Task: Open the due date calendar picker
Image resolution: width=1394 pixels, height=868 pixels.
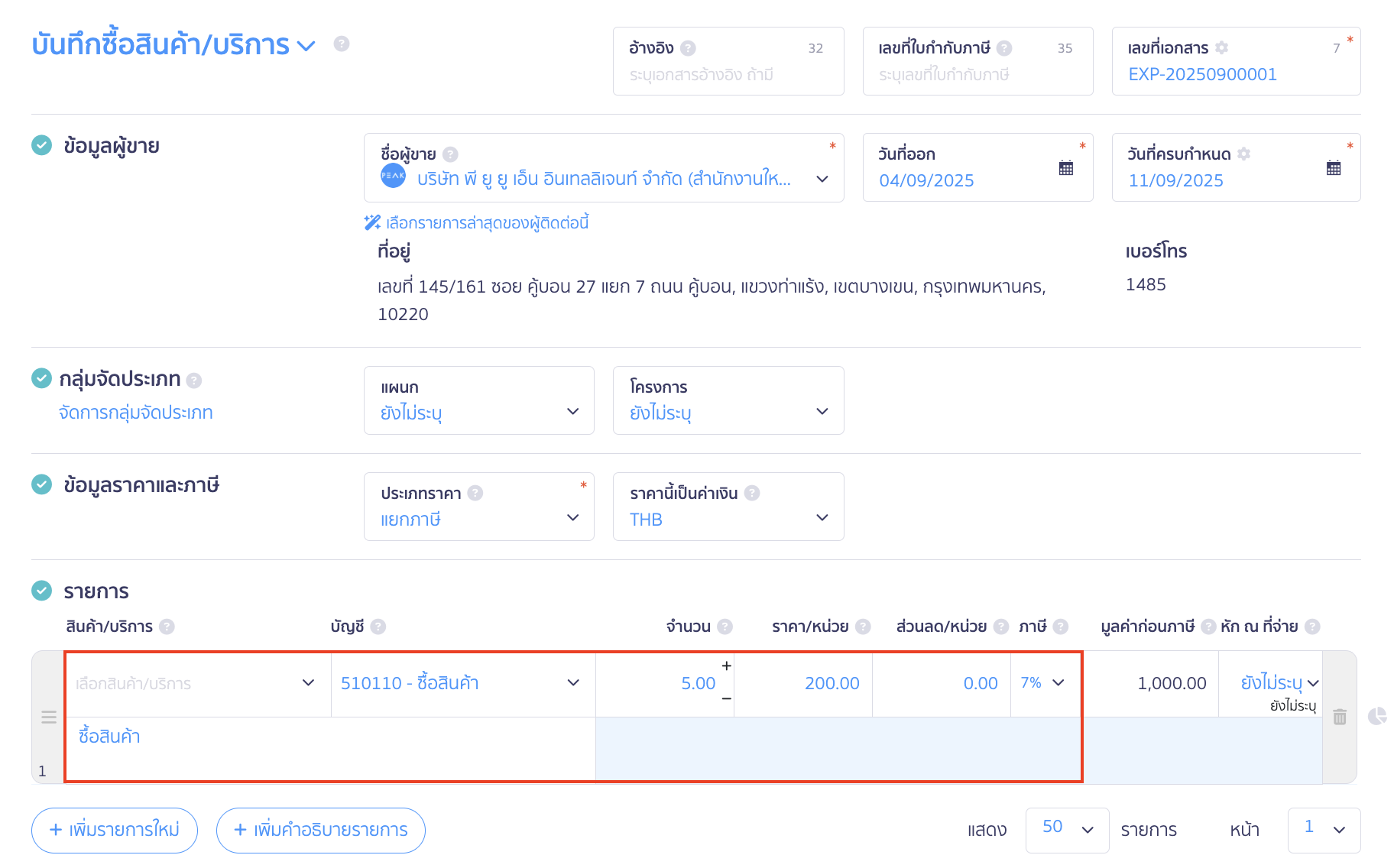Action: point(1333,168)
